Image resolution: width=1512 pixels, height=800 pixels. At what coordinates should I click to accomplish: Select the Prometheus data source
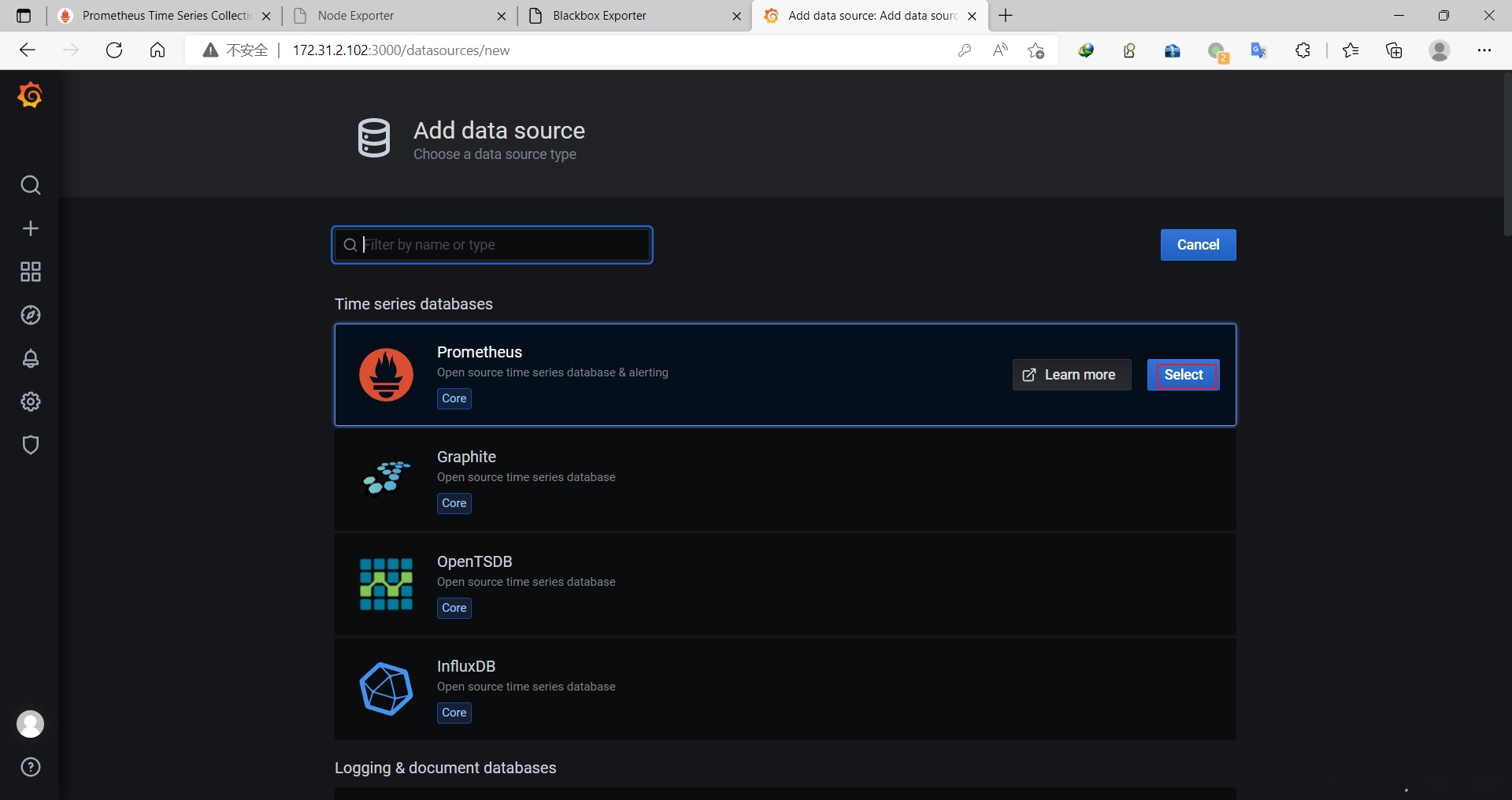click(x=1184, y=375)
